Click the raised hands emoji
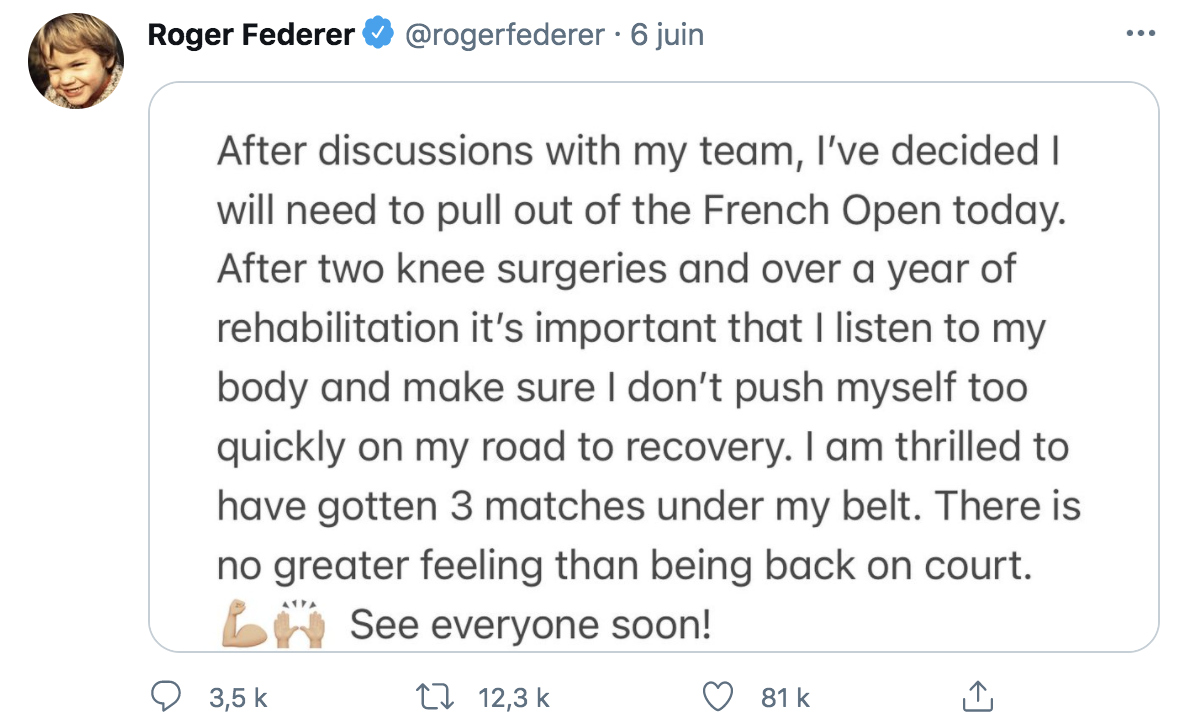1190x728 pixels. [300, 624]
